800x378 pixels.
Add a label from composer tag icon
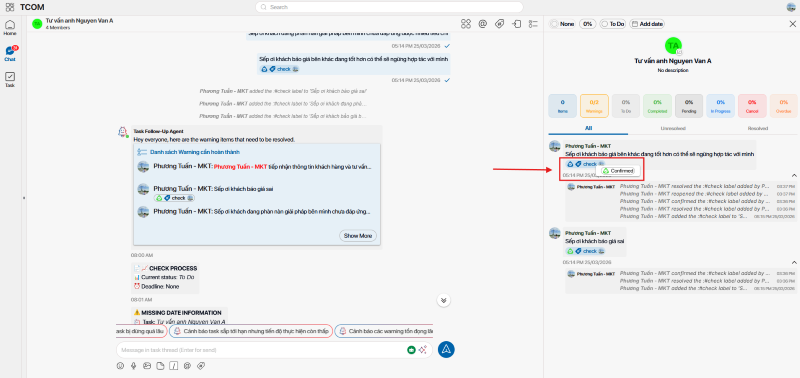pos(201,365)
